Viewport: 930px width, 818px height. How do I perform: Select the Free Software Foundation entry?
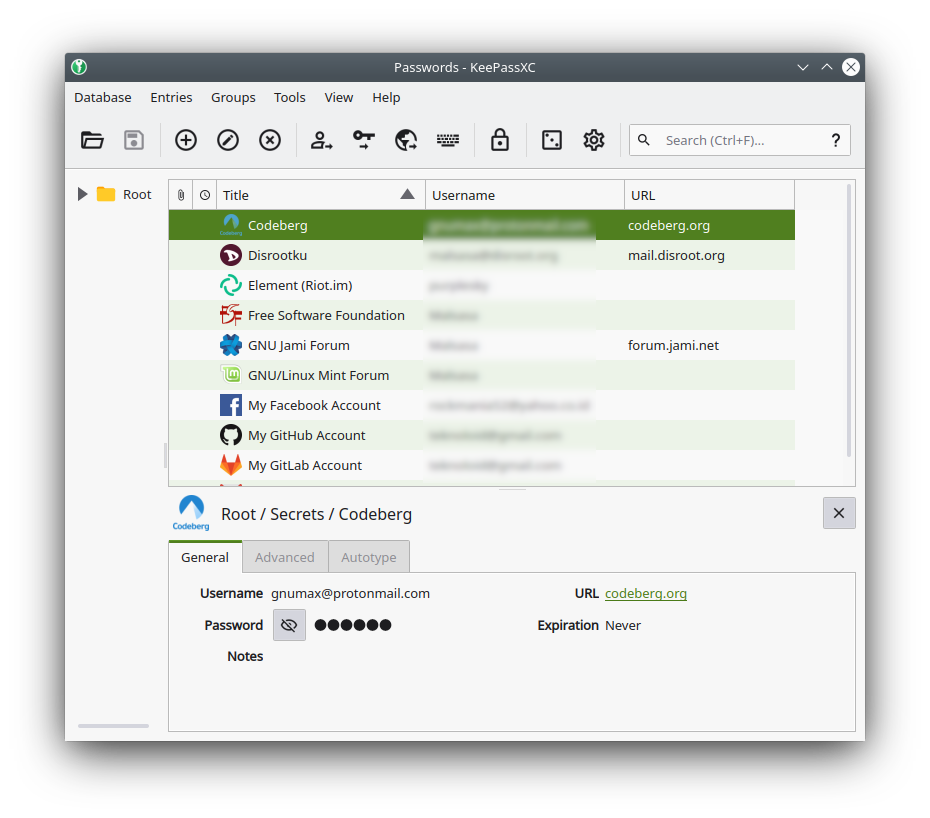point(482,316)
